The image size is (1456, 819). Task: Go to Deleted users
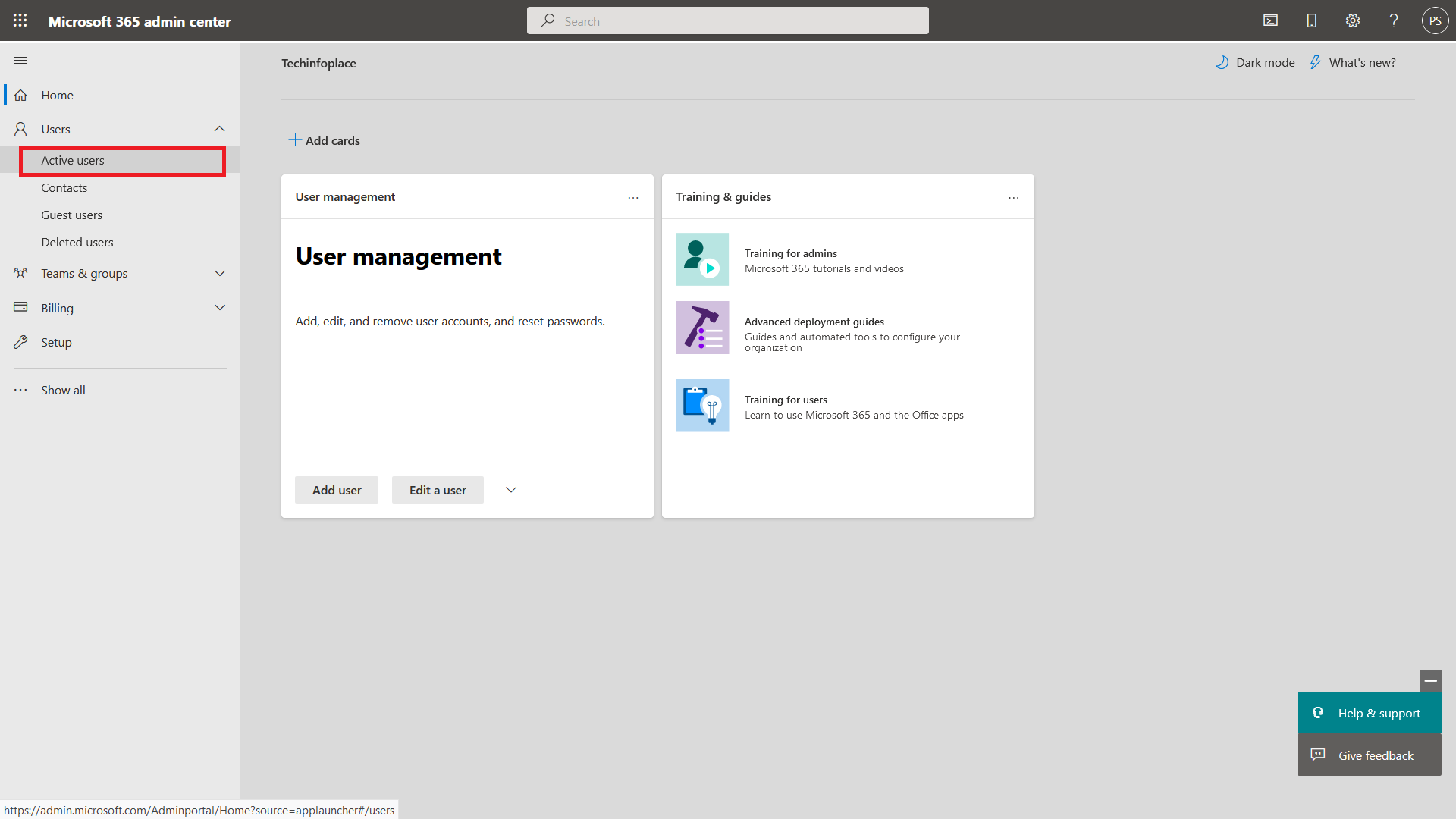pos(77,242)
